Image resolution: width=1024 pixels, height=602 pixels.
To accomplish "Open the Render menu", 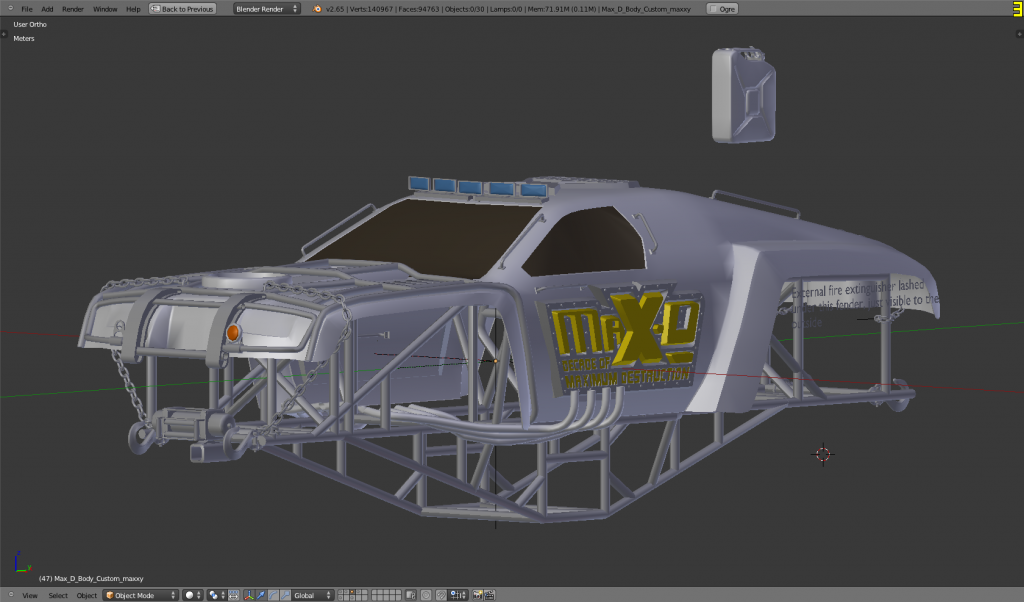I will pyautogui.click(x=72, y=9).
